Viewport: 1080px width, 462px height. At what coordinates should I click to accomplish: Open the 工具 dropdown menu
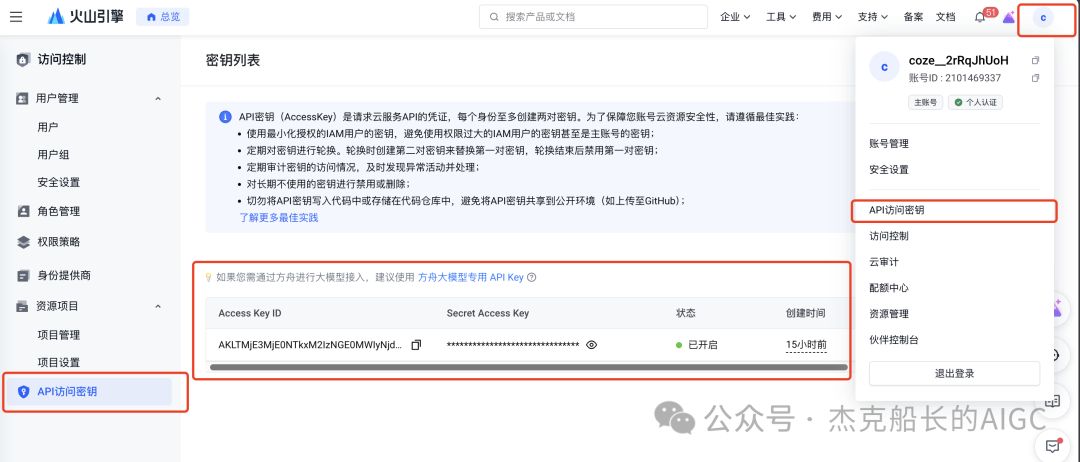[781, 17]
